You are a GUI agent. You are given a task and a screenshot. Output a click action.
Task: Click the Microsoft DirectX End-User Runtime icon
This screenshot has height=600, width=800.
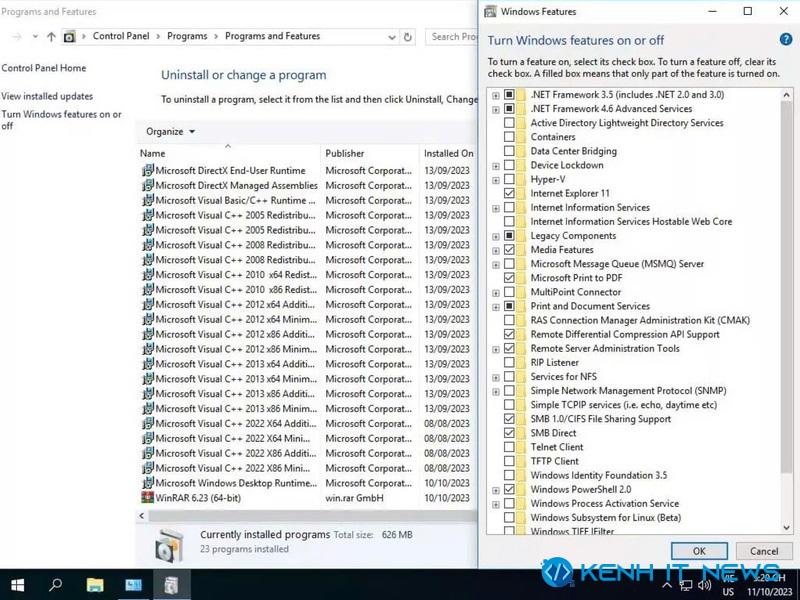tap(147, 170)
